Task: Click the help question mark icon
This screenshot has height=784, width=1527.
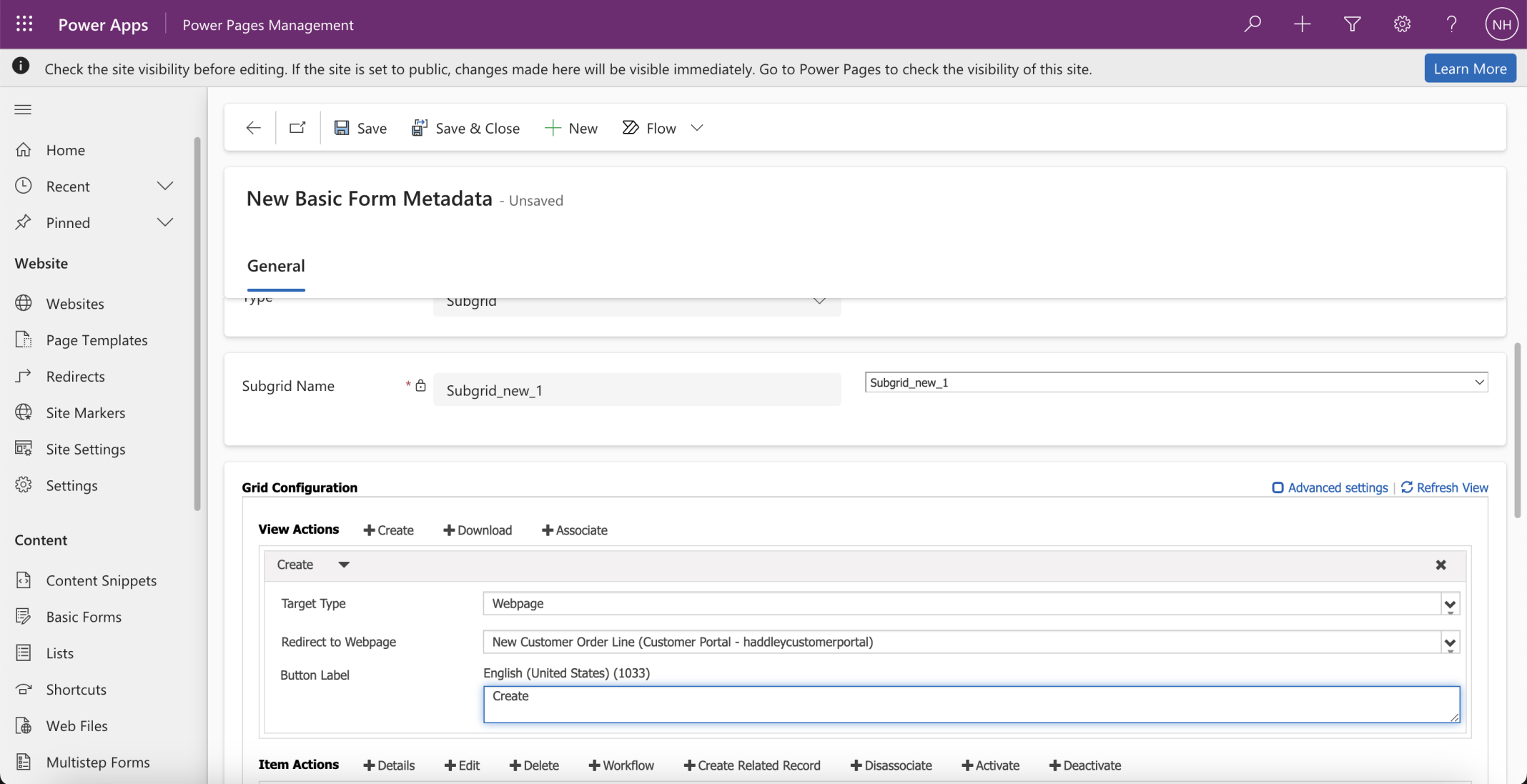Action: click(1451, 24)
